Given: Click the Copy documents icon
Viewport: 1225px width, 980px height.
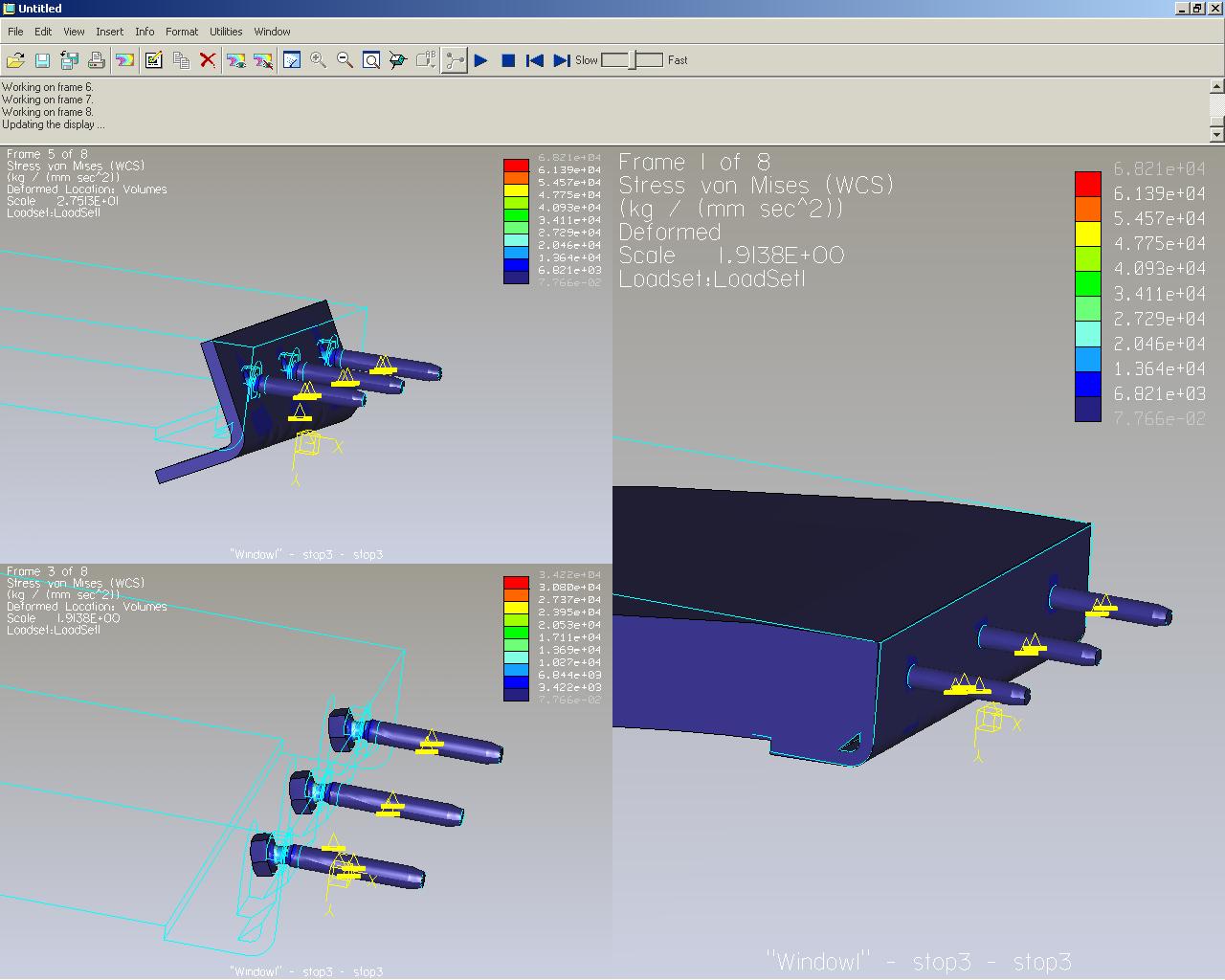Looking at the screenshot, I should [181, 60].
